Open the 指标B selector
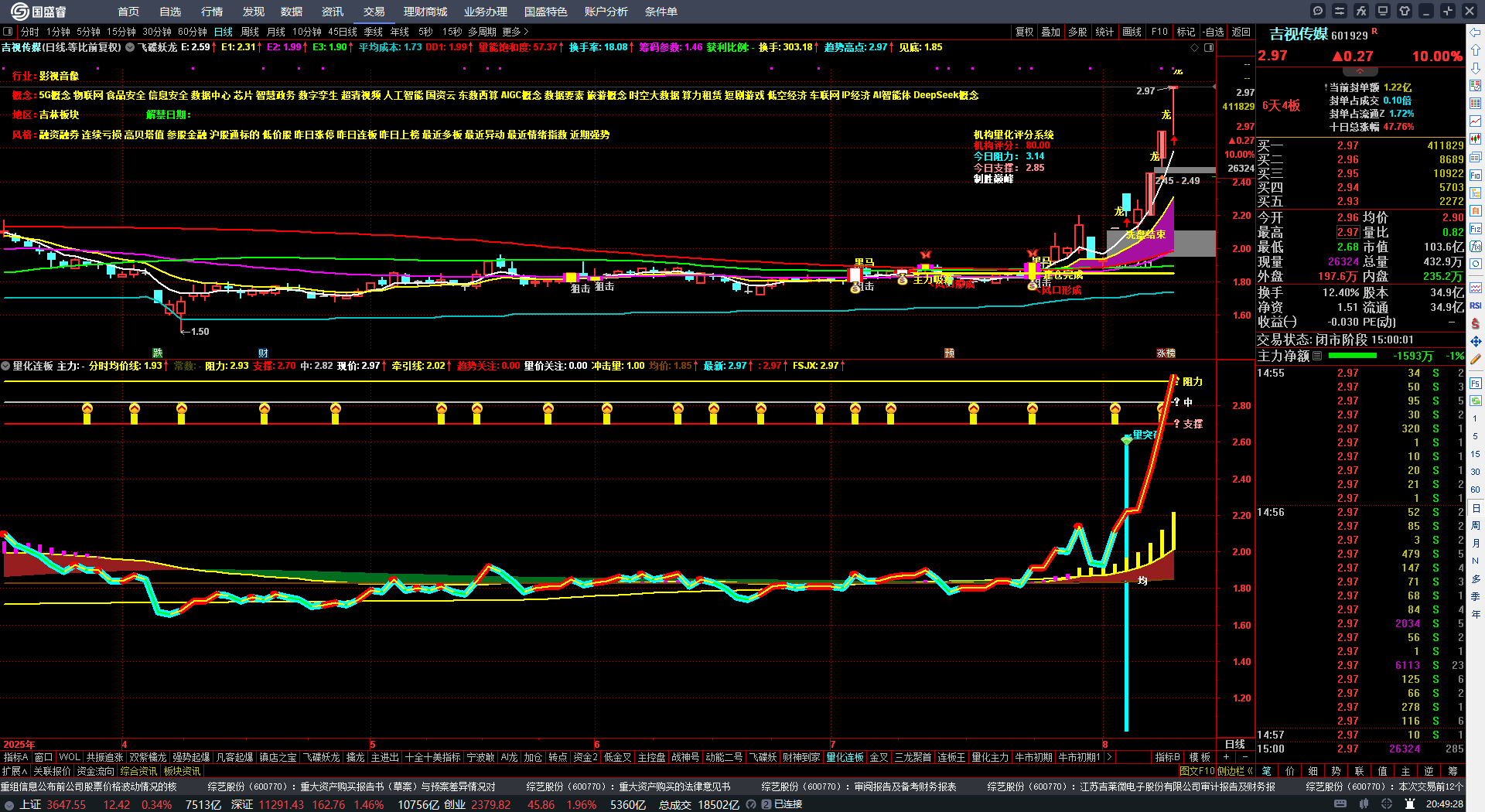Screen dimensions: 1485x812 (1167, 757)
